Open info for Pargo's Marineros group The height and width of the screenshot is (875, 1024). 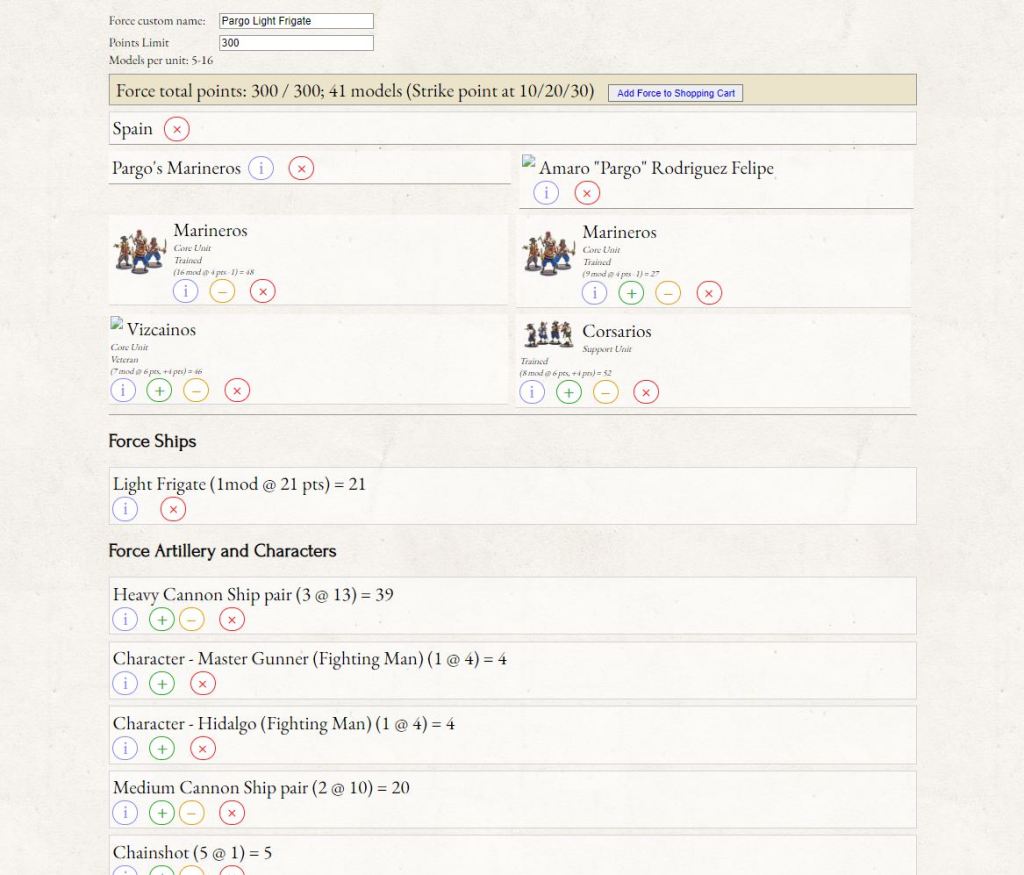[261, 168]
